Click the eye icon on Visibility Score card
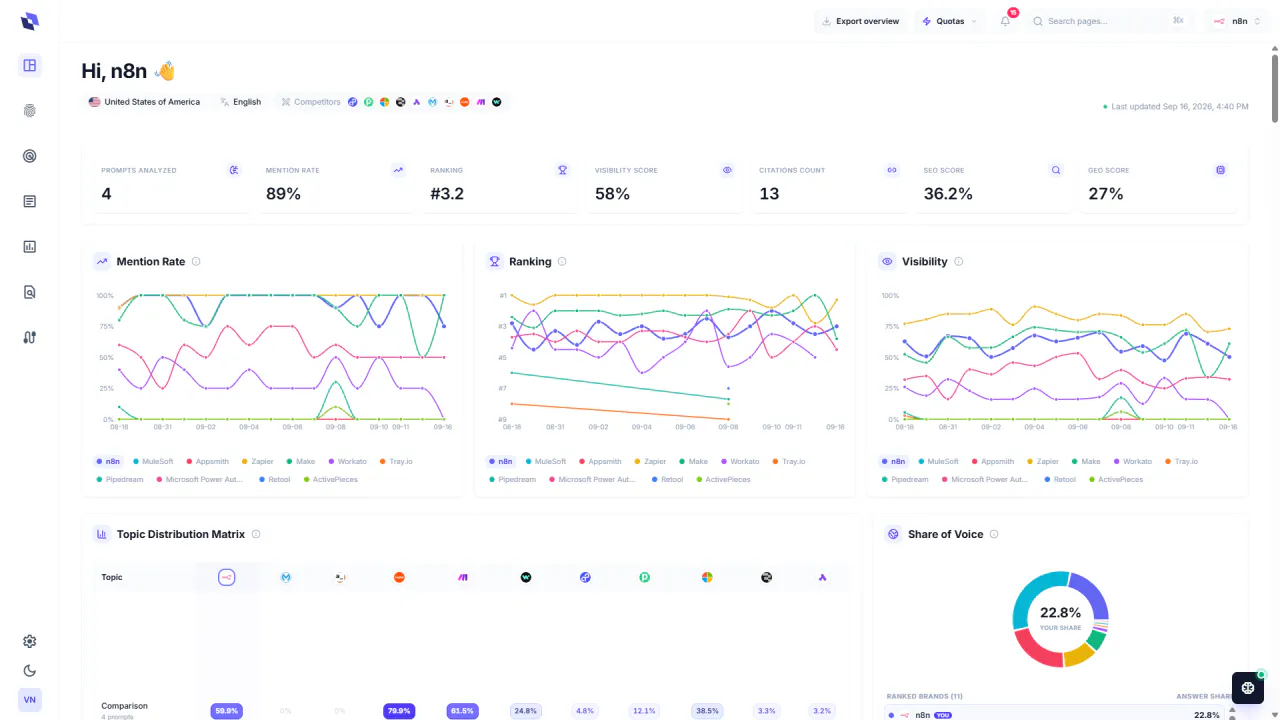1280x720 pixels. click(x=727, y=170)
